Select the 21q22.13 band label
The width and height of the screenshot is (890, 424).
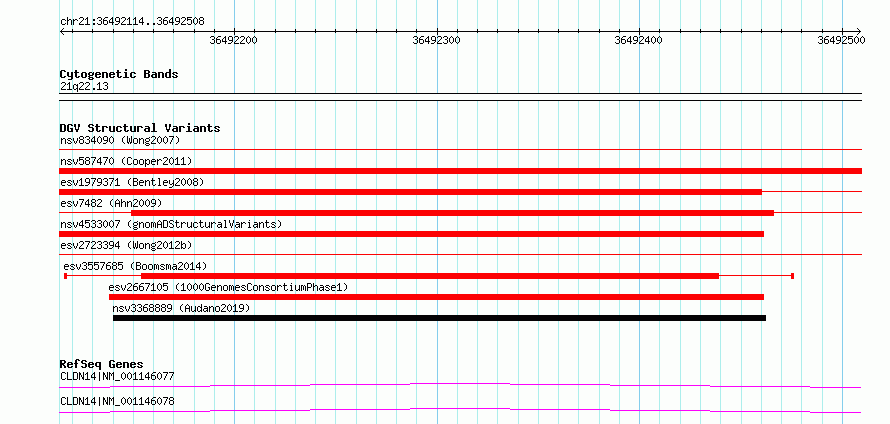tap(85, 87)
